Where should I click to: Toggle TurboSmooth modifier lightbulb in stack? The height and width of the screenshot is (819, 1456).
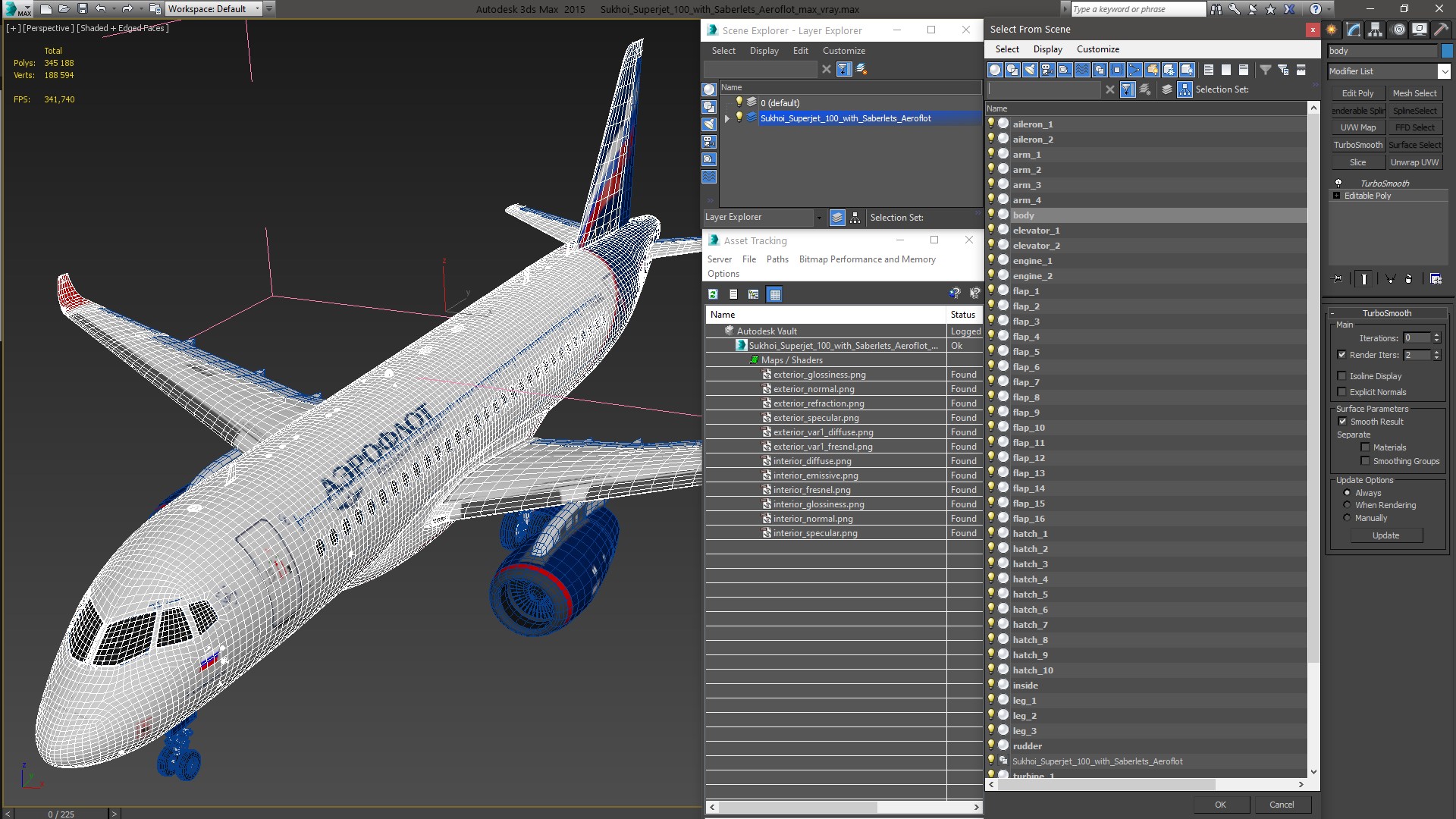(x=1338, y=184)
